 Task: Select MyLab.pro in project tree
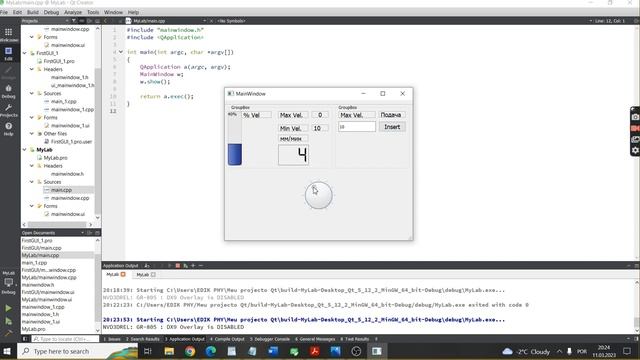coord(56,158)
